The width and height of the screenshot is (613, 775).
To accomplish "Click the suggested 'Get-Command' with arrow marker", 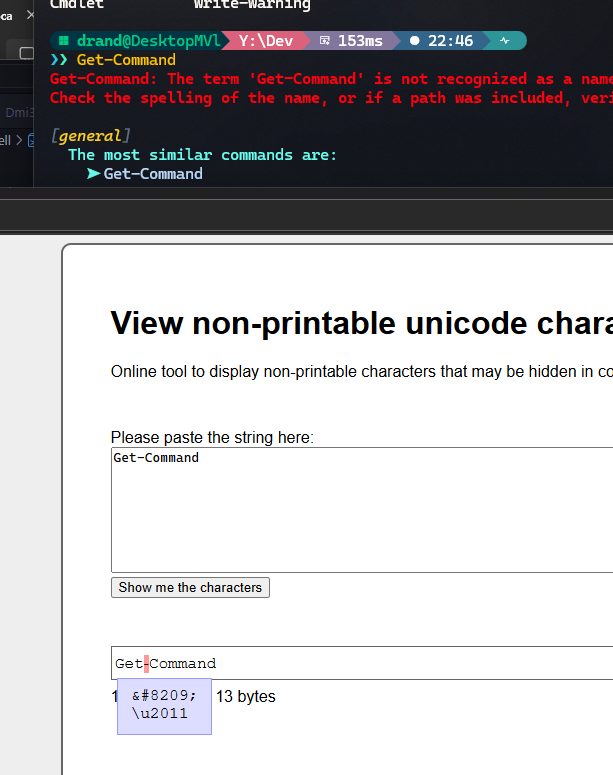I will [x=144, y=174].
